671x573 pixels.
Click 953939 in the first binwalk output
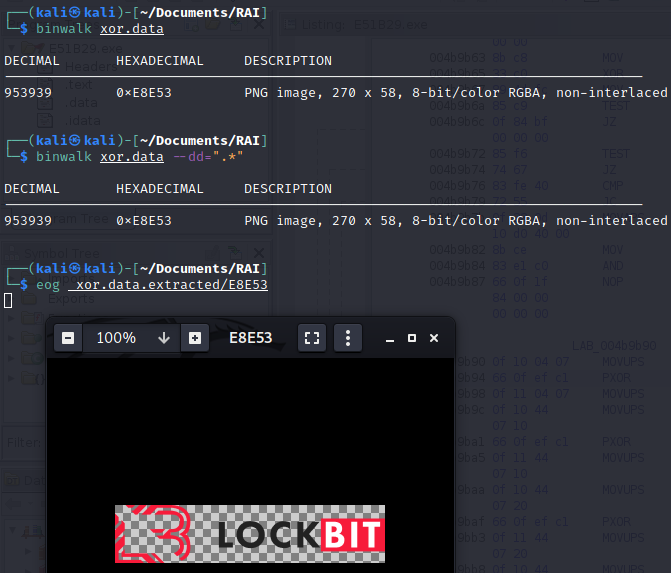(x=28, y=93)
